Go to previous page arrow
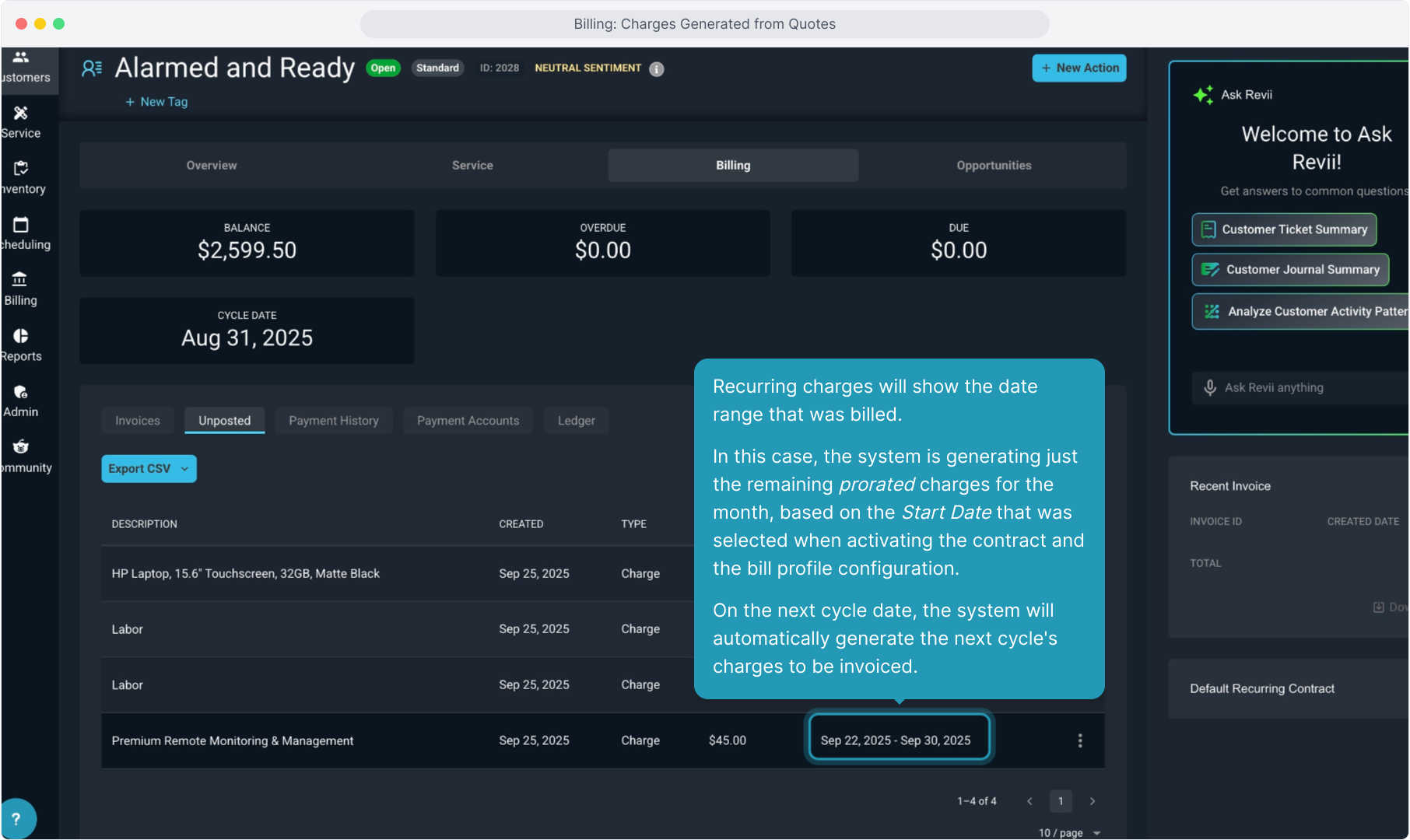1410x840 pixels. click(x=1029, y=801)
